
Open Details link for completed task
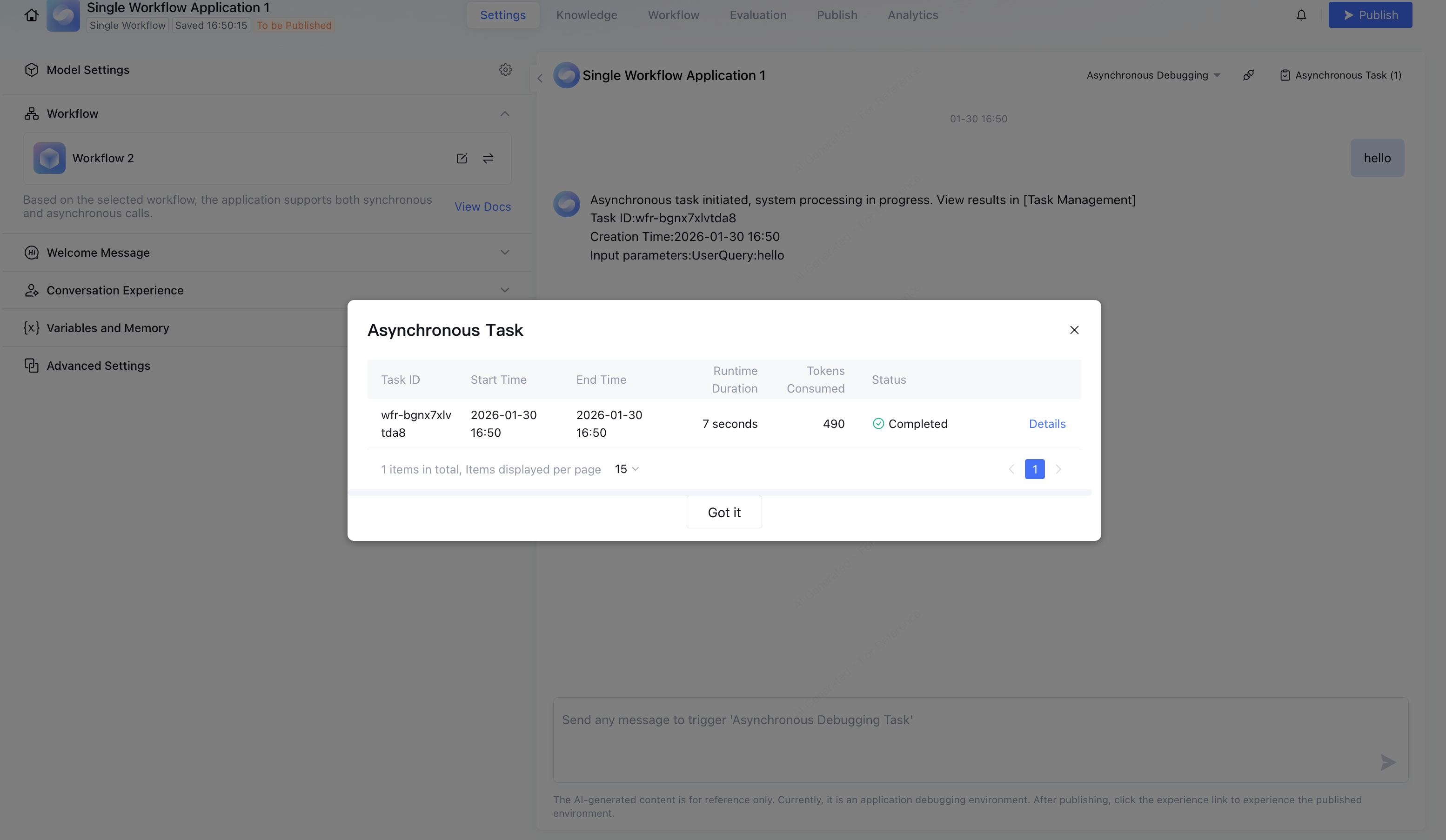pyautogui.click(x=1047, y=424)
